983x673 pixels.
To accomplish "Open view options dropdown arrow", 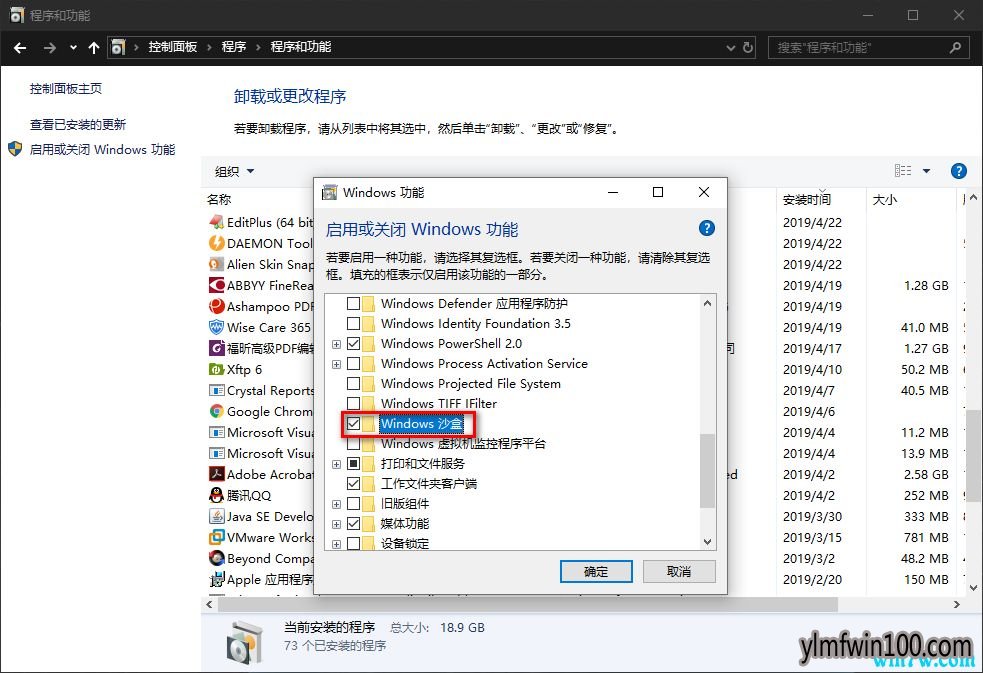I will [x=927, y=171].
